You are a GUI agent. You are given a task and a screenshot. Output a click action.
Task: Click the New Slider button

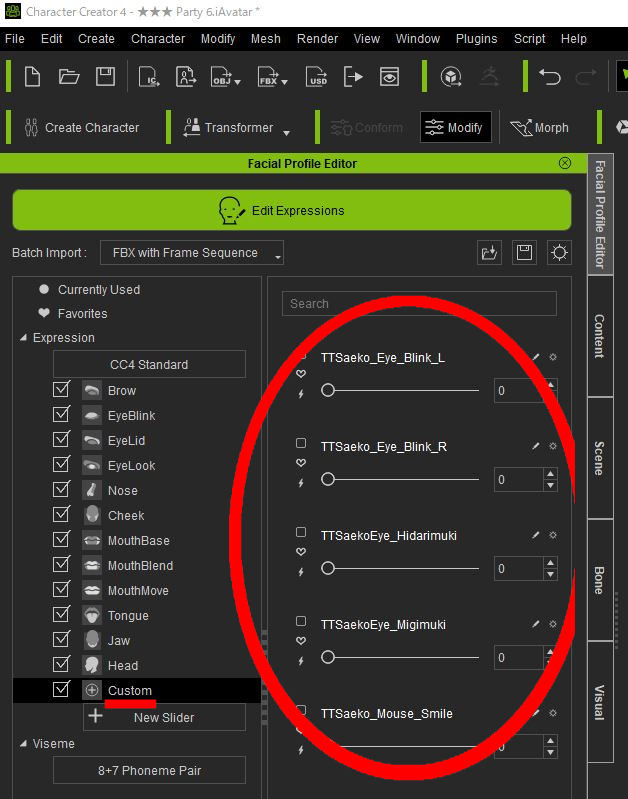[x=164, y=717]
